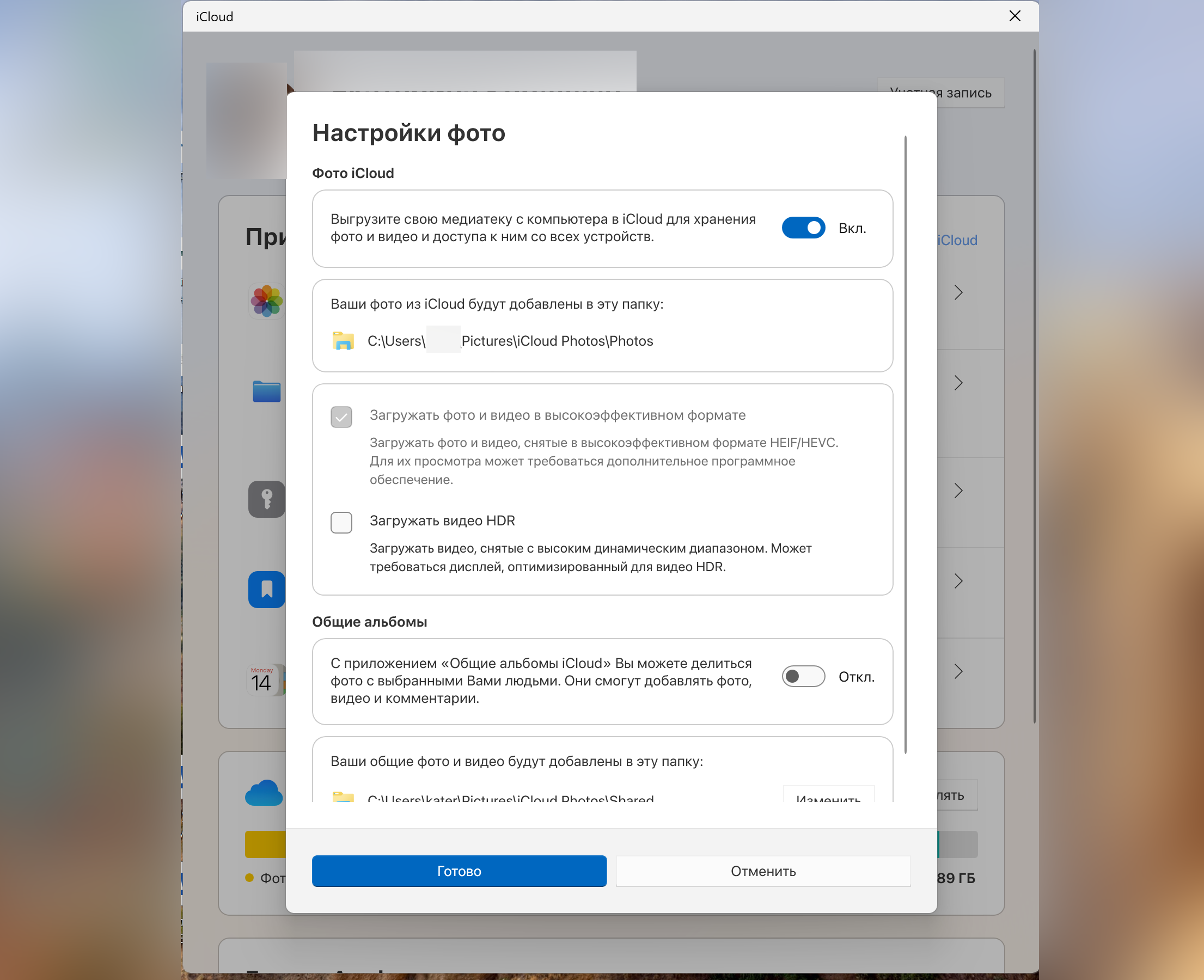Image resolution: width=1204 pixels, height=980 pixels.
Task: Click the main iCloud window scrollbar
Action: tap(1034, 385)
